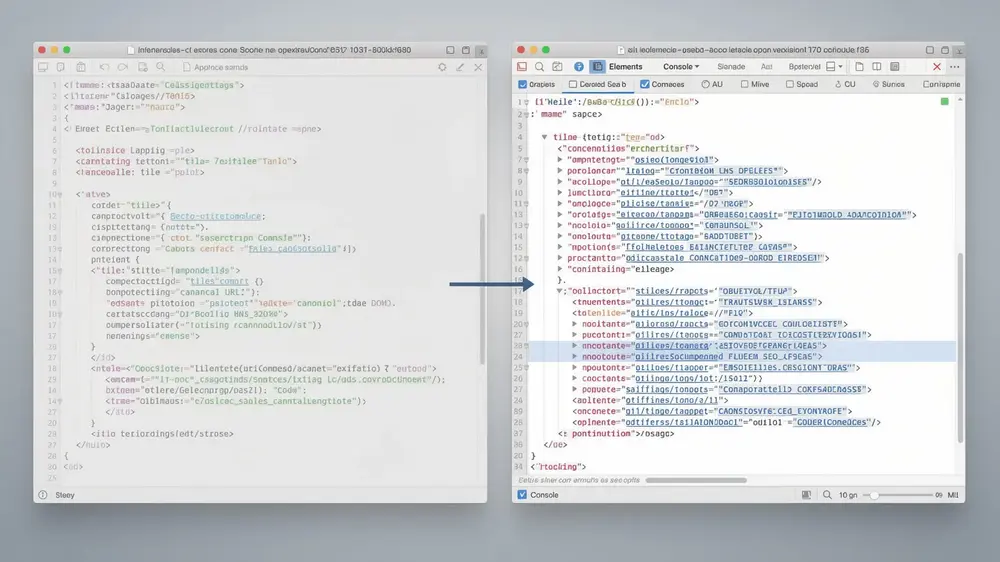1000x562 pixels.
Task: Undo using the left editor's undo arrow
Action: coord(104,67)
